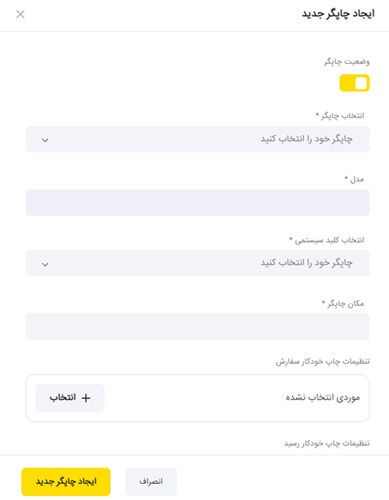Image resolution: width=389 pixels, height=500 pixels.
Task: Click the تنظیمات چاپ خودکار سفارش label
Action: (x=323, y=361)
